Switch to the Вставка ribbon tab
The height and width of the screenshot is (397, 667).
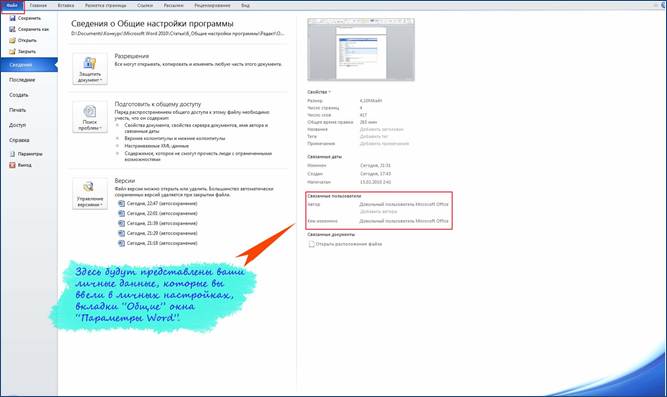click(66, 6)
